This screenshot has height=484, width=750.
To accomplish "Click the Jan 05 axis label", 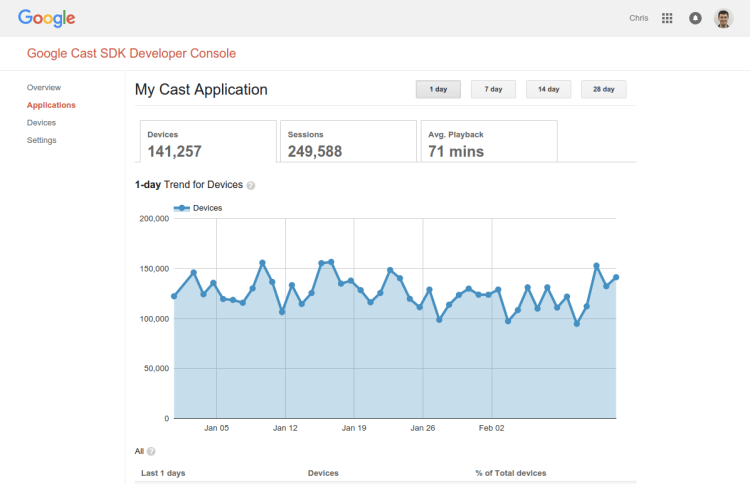I will [x=216, y=428].
